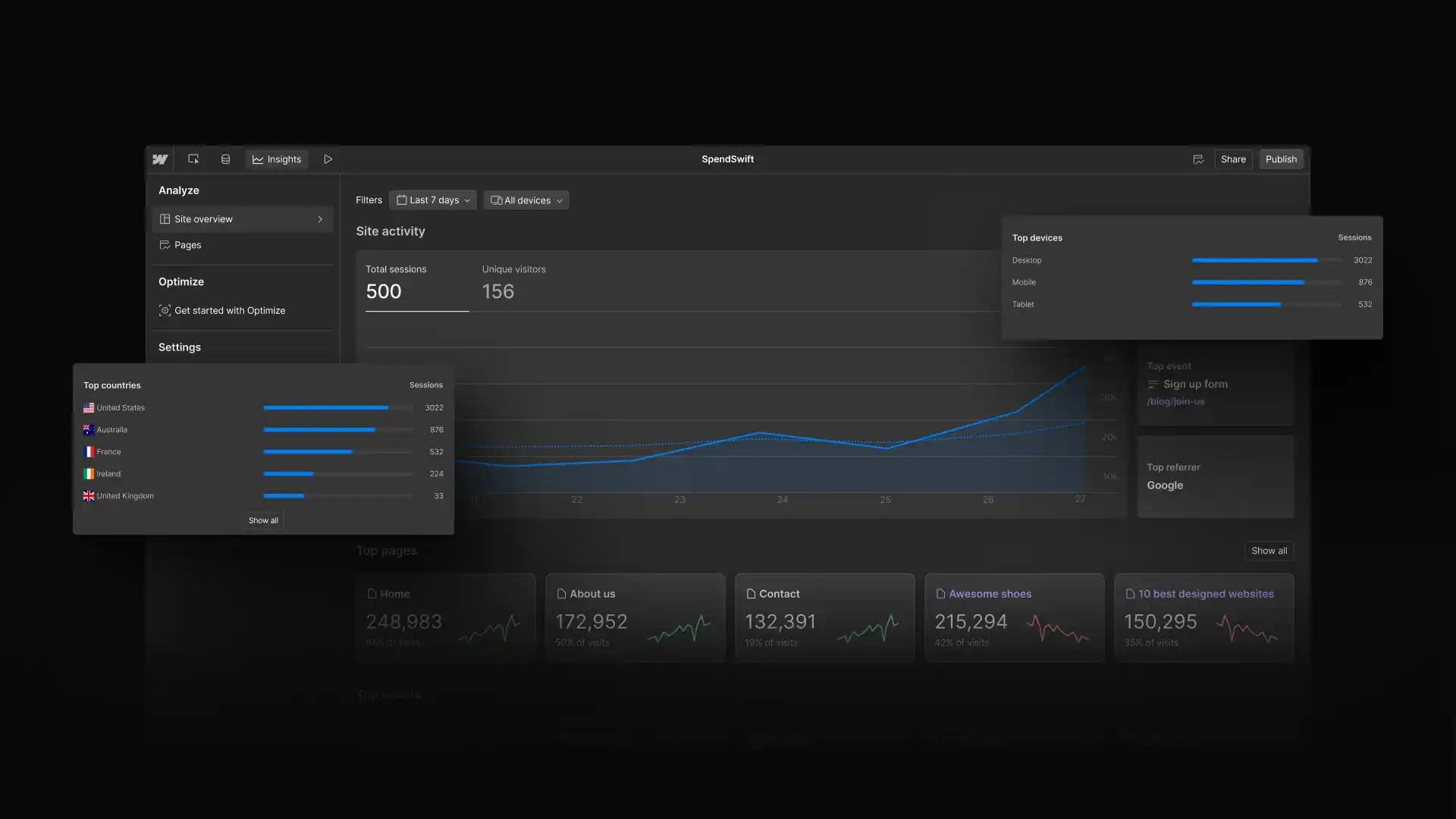
Task: Click the calendar icon in the date filter
Action: tap(403, 199)
